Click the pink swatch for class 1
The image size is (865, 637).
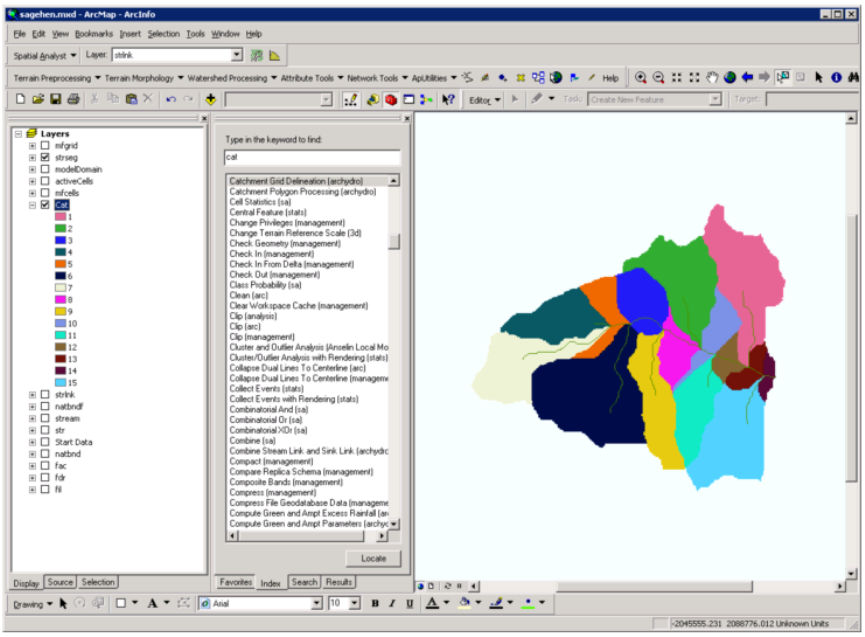pyautogui.click(x=60, y=217)
